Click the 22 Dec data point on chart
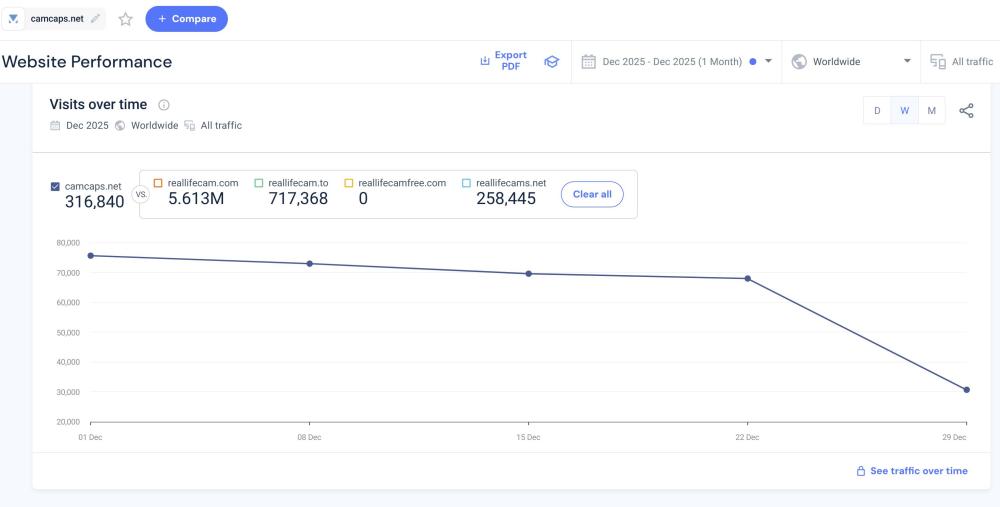The image size is (1000, 507). tap(747, 278)
